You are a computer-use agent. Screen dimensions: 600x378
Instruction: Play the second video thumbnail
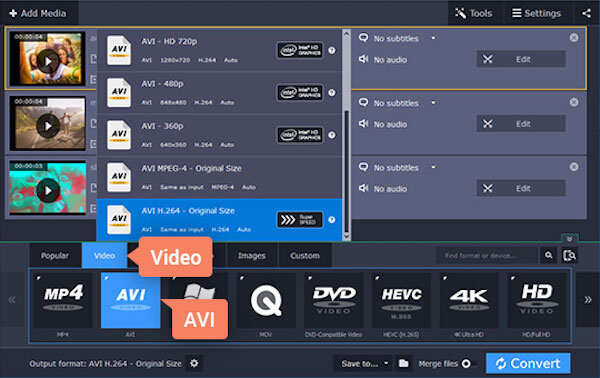(48, 125)
